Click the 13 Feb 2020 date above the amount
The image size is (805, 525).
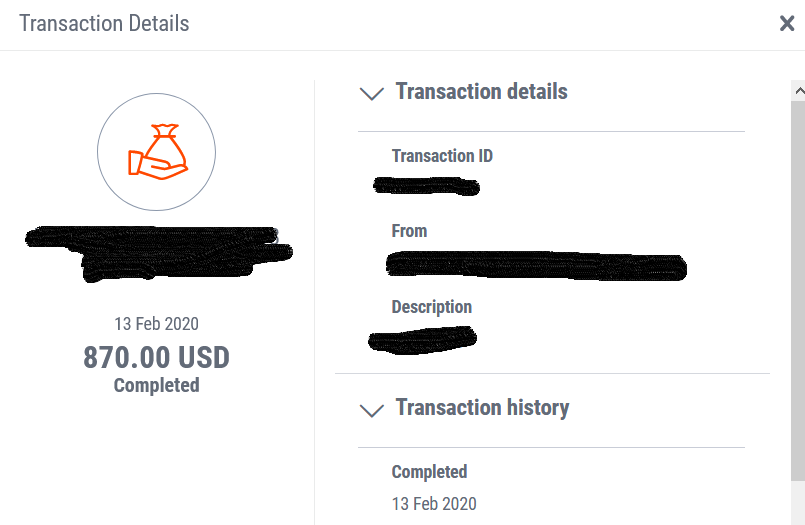pyautogui.click(x=156, y=324)
